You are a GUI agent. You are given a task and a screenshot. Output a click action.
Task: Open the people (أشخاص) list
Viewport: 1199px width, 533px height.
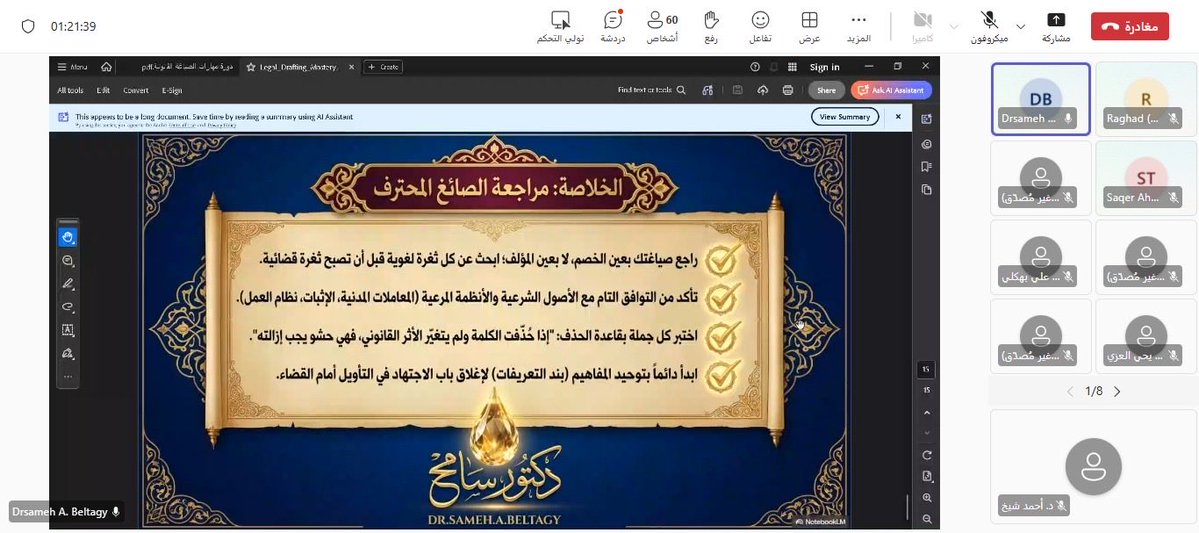(x=660, y=27)
